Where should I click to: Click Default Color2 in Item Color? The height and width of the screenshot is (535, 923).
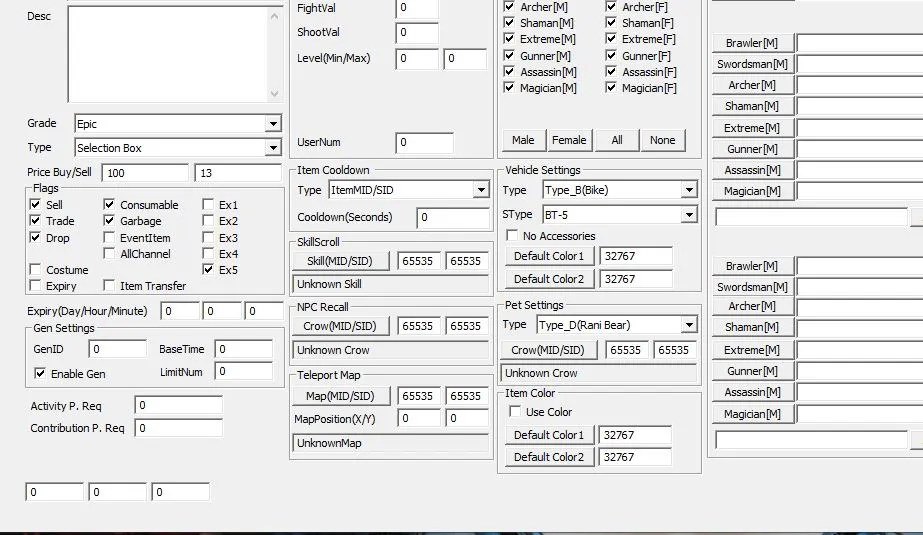pyautogui.click(x=549, y=457)
